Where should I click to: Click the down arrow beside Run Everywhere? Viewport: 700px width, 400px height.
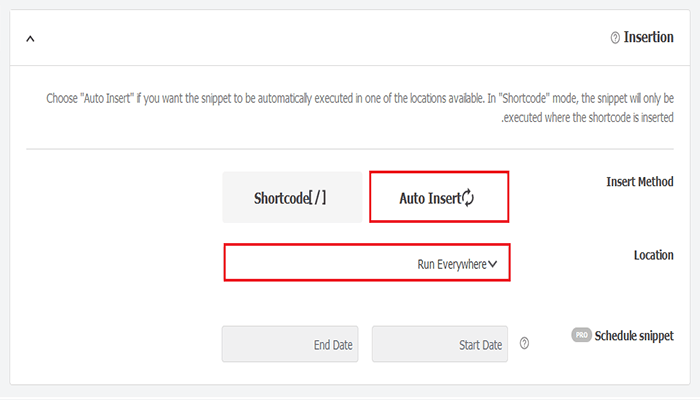(493, 264)
